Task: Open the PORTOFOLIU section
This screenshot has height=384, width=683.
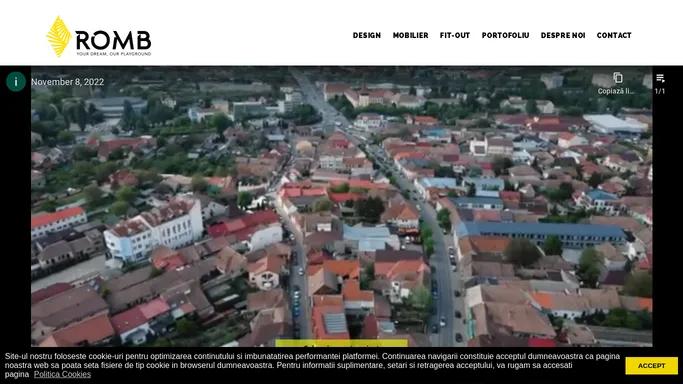Action: click(x=505, y=35)
